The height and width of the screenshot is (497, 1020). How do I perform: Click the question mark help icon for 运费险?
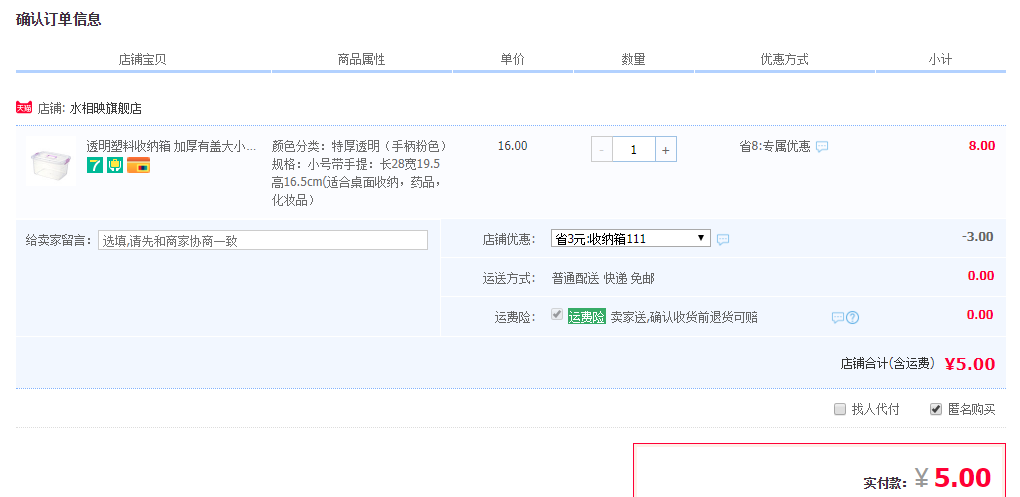click(853, 317)
